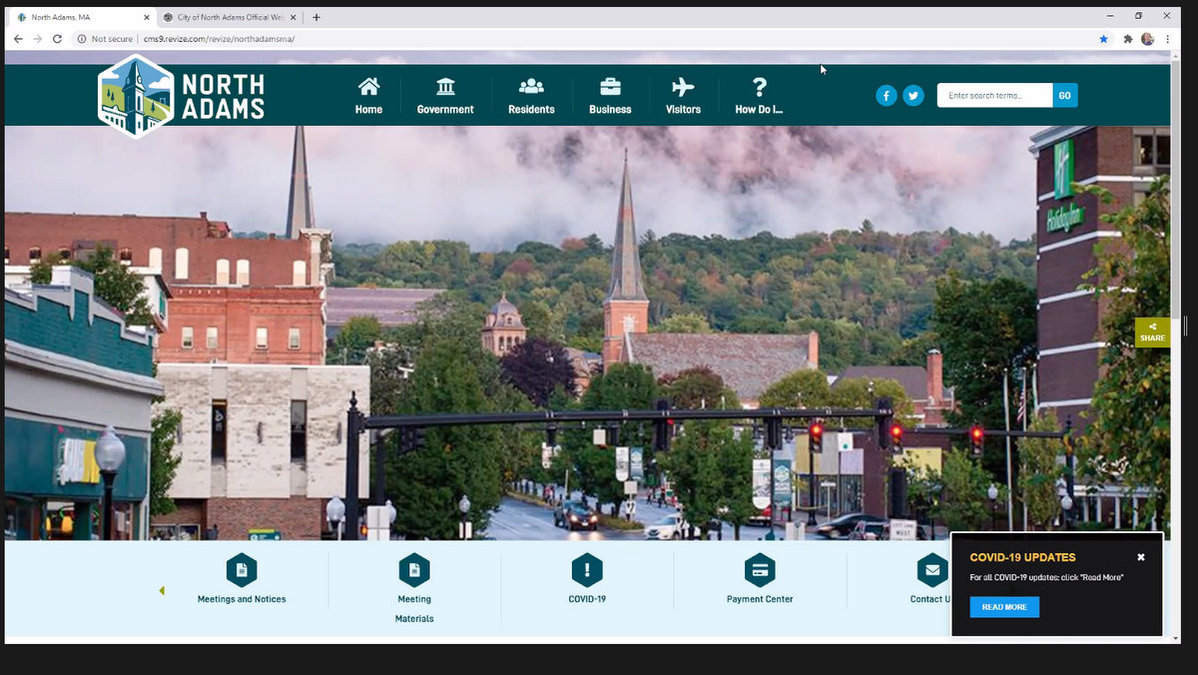Click the Visitors airplane icon
1198x675 pixels.
(683, 87)
